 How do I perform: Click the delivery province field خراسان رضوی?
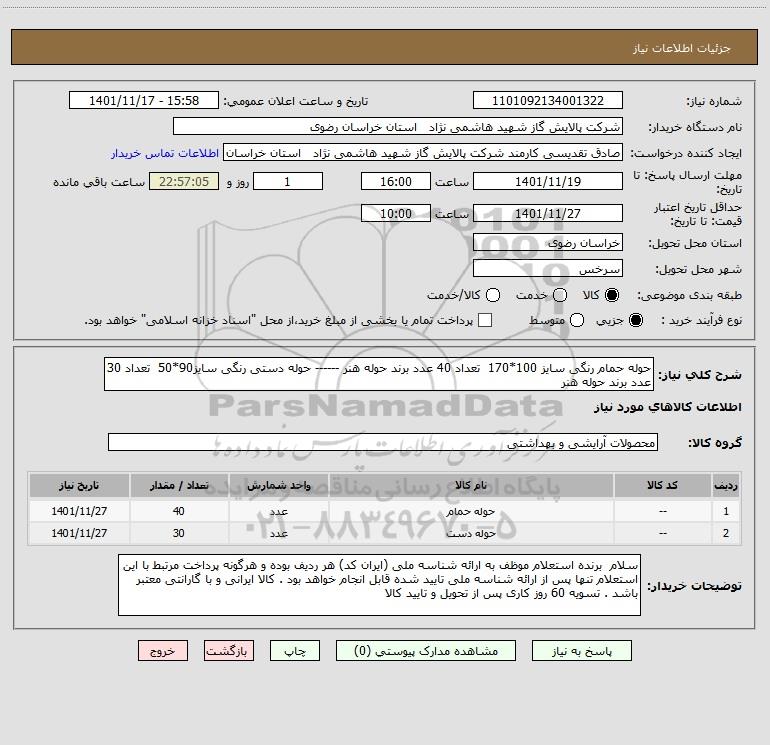tap(548, 243)
